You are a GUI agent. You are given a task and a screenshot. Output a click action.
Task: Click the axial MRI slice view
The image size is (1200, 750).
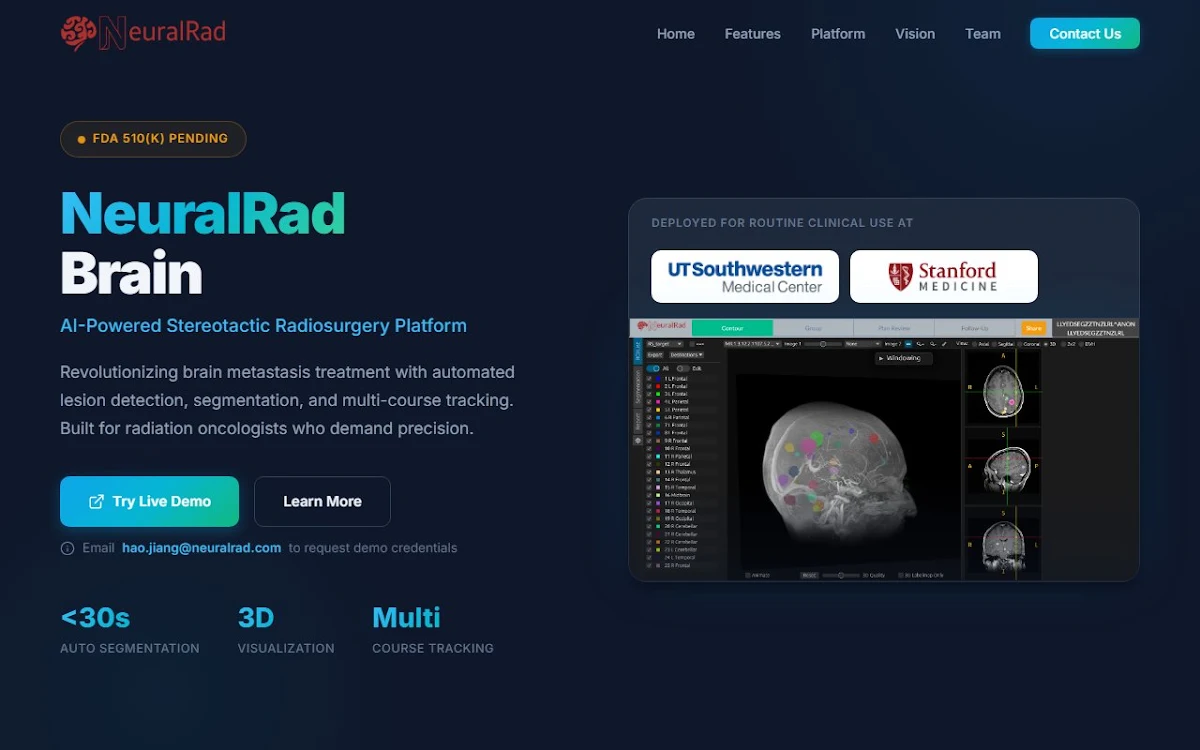(x=1003, y=387)
